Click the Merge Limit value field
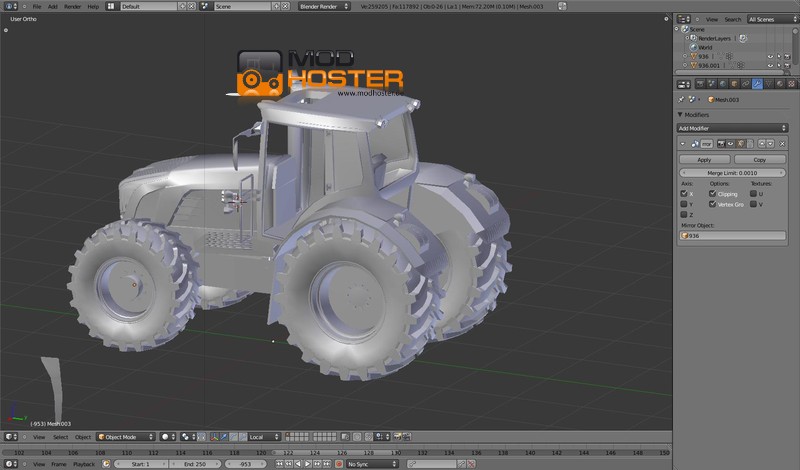The image size is (800, 470). pyautogui.click(x=732, y=173)
